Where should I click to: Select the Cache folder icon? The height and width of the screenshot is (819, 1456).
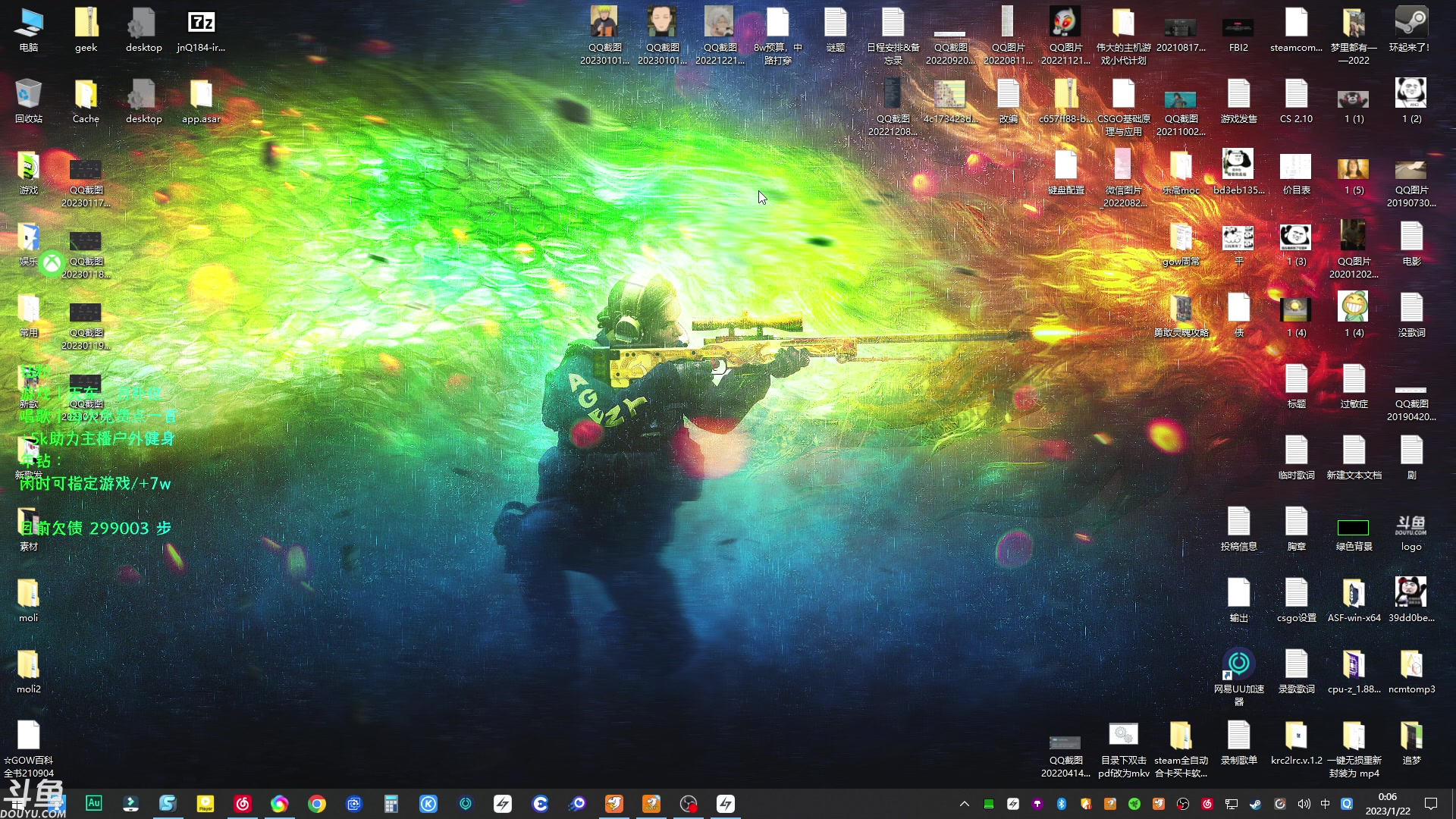tap(86, 100)
